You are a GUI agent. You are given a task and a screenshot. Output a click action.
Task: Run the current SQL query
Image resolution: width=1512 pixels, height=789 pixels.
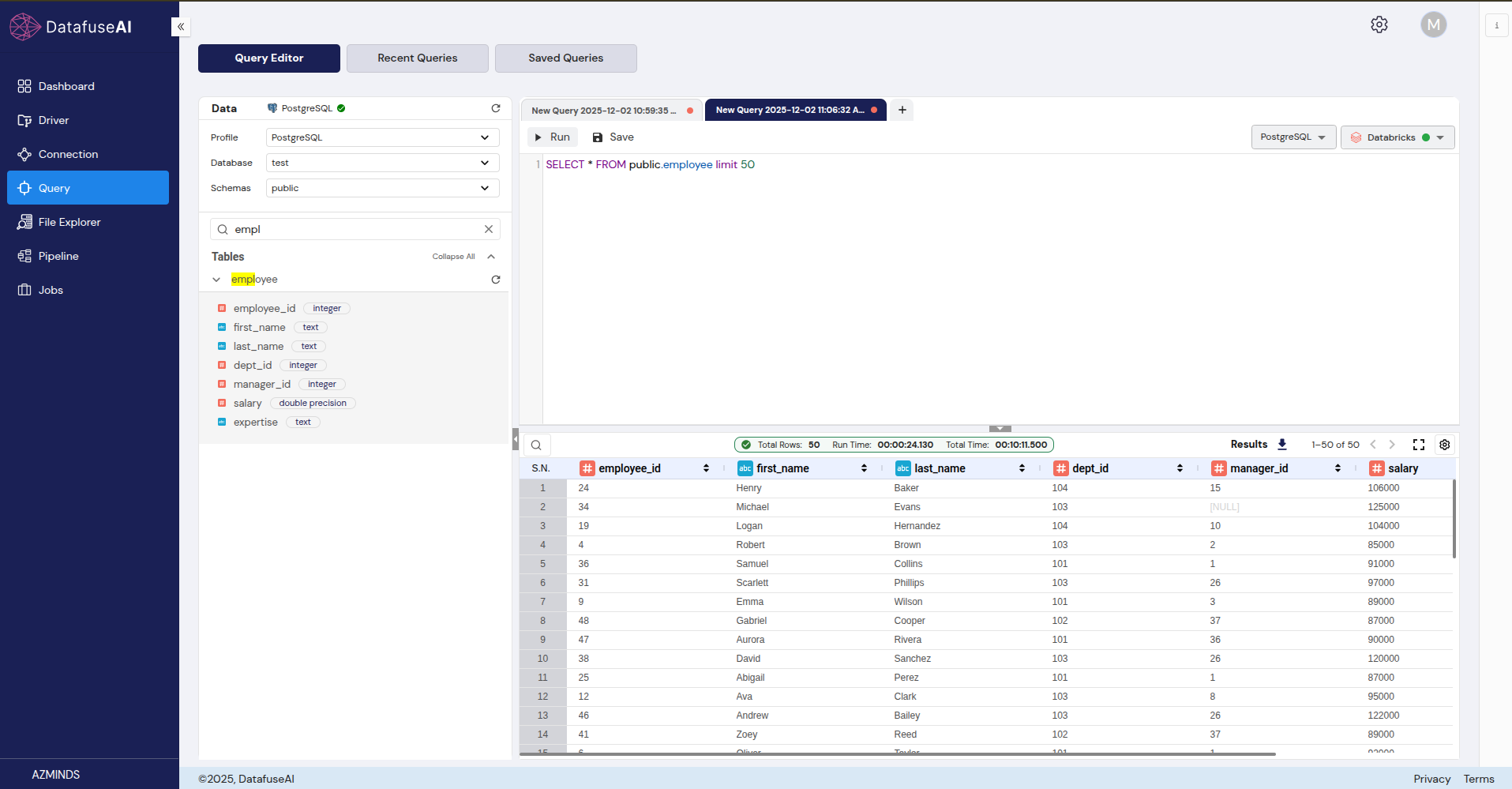[x=552, y=137]
